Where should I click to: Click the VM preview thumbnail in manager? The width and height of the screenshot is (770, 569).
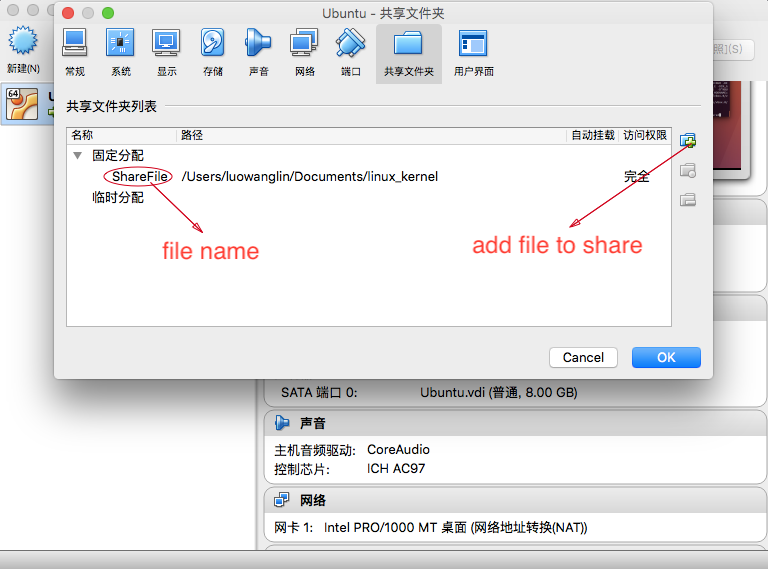click(727, 125)
